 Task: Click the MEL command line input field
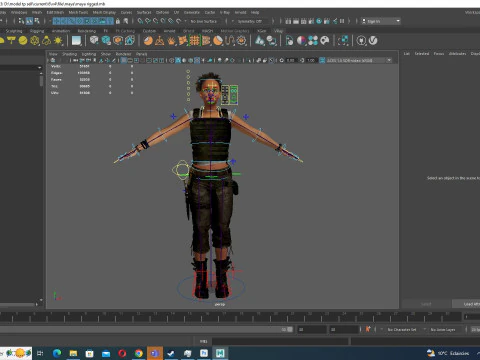pyautogui.click(x=281, y=341)
